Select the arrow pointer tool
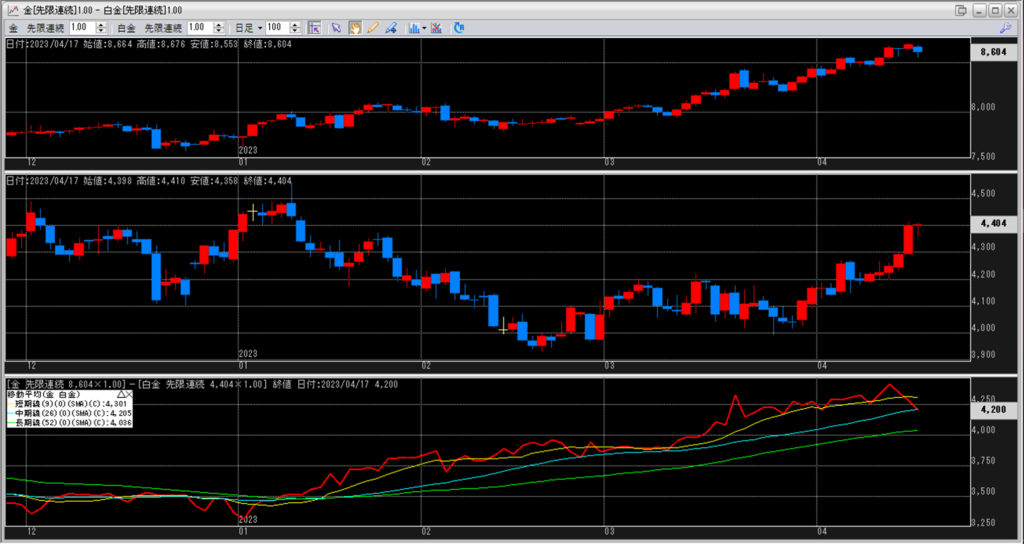The height and width of the screenshot is (544, 1024). [x=336, y=28]
